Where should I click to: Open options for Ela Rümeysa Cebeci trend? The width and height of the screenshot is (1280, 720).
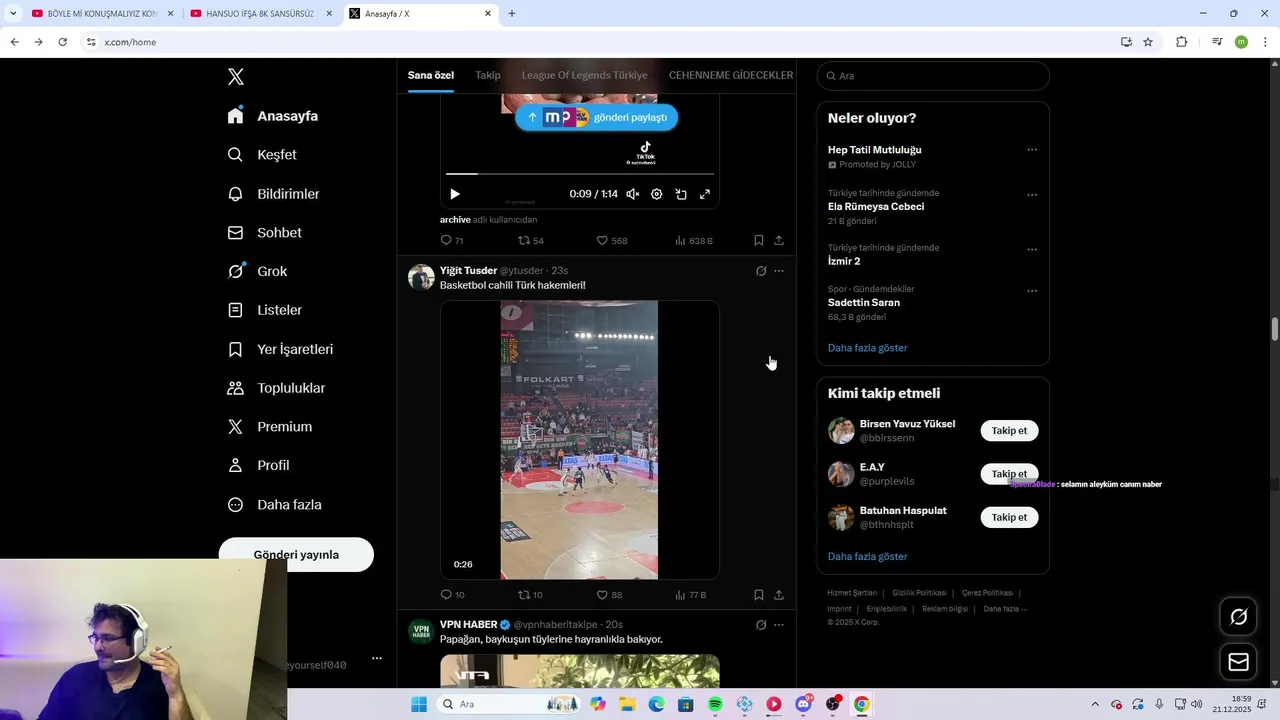(x=1032, y=195)
